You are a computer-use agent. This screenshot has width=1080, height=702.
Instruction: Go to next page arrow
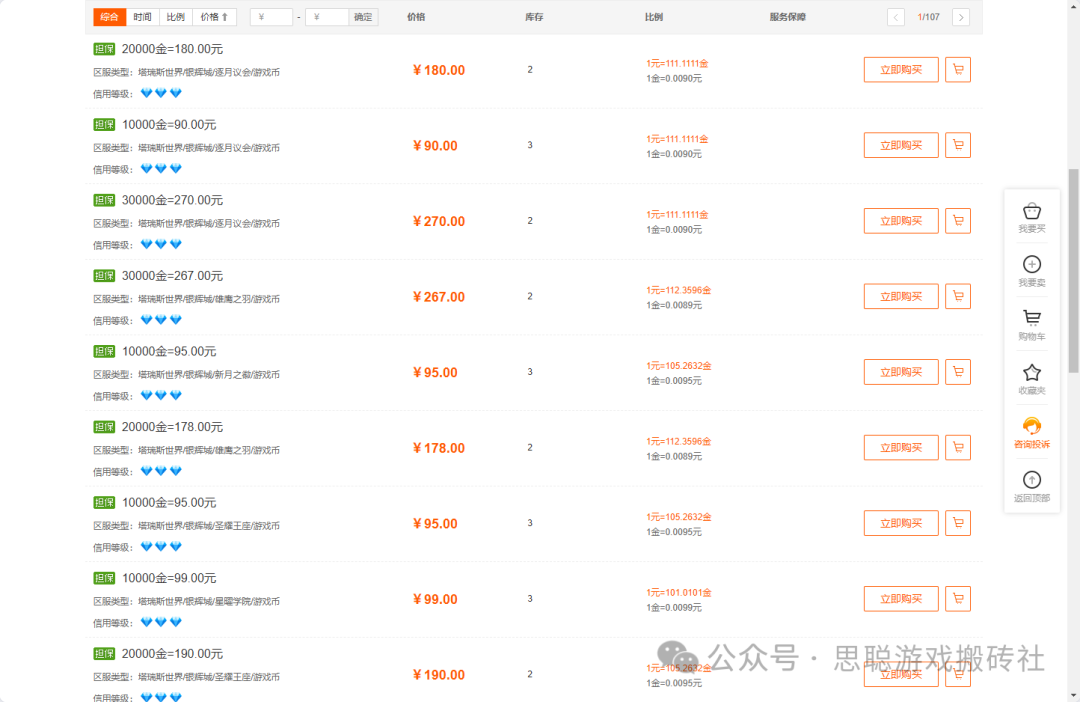coord(961,17)
